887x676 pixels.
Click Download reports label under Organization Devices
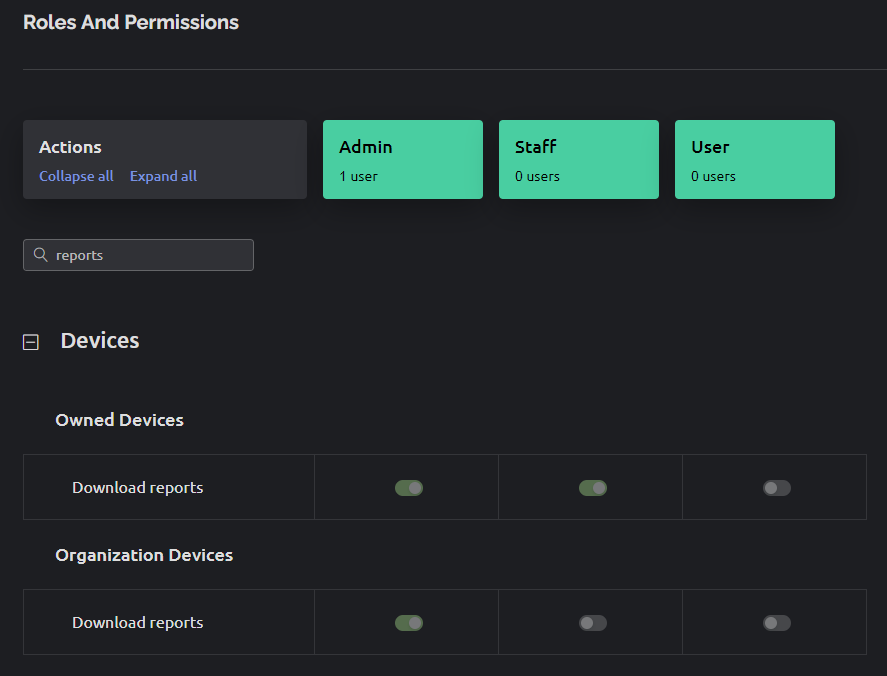(137, 623)
